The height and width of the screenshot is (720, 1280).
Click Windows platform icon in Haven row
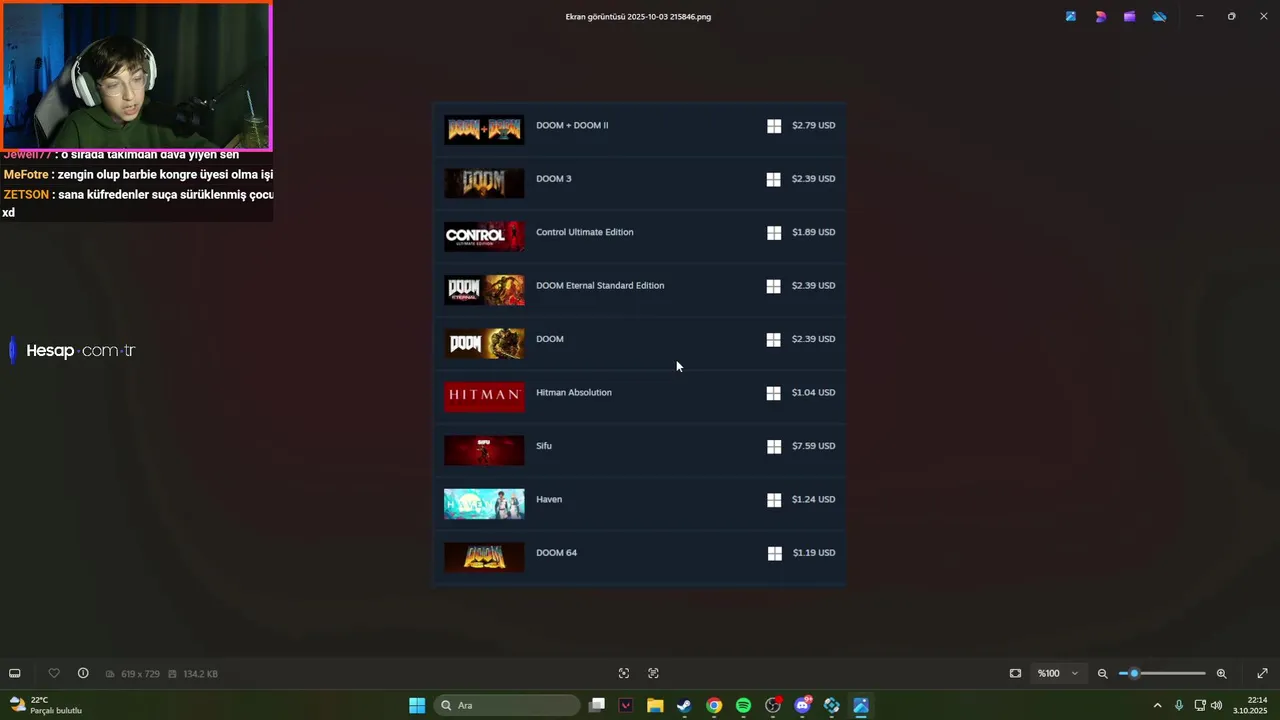(x=773, y=500)
